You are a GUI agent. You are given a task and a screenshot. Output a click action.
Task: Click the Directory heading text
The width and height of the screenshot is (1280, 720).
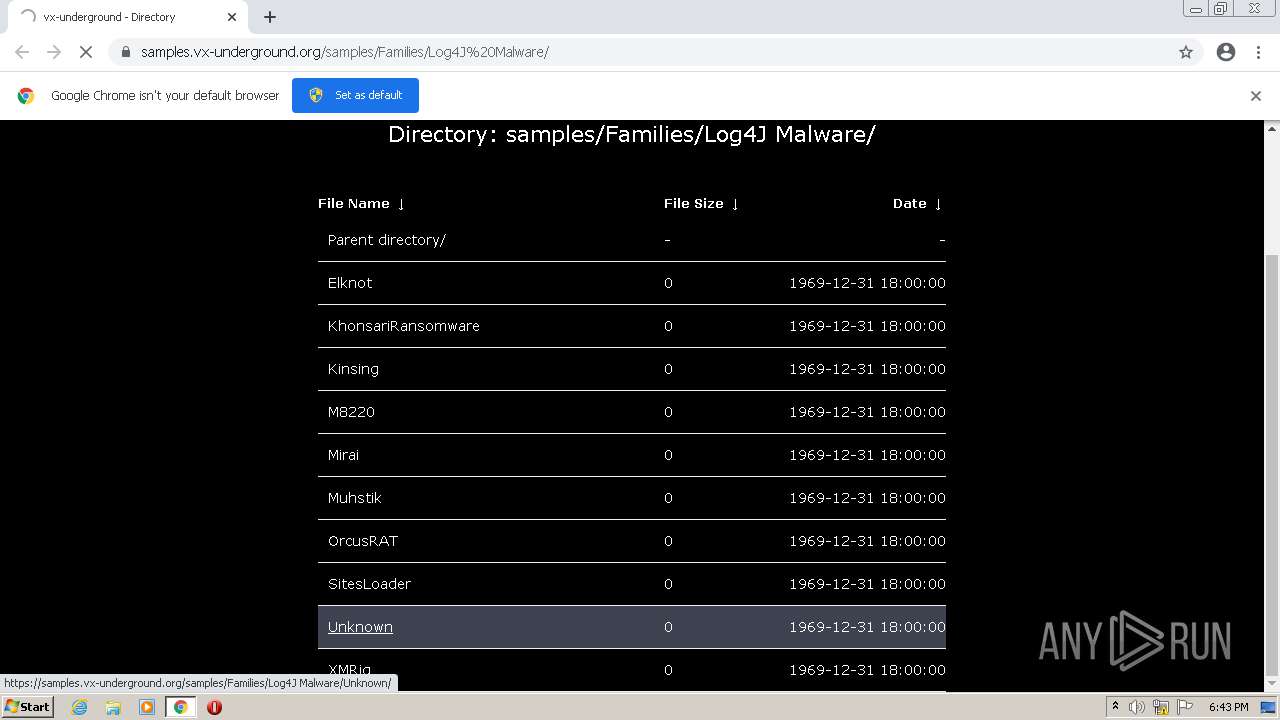[x=631, y=134]
